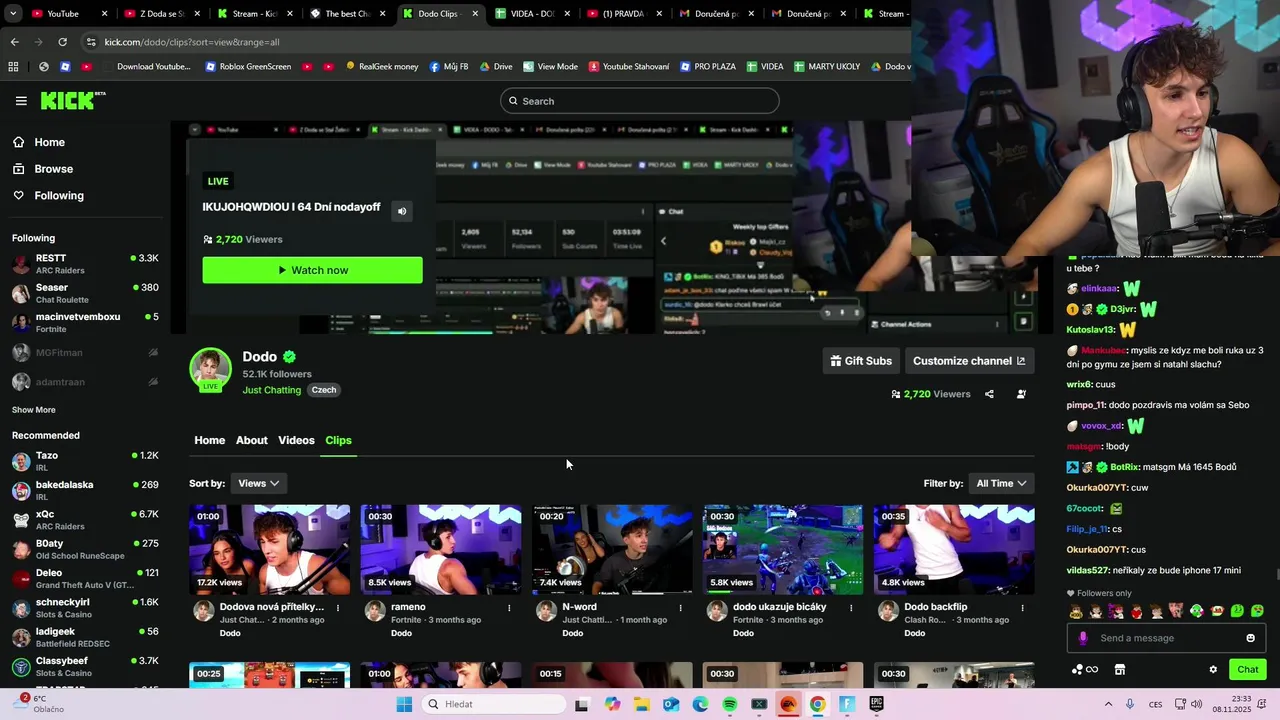Start watching with Watch now button
Screen dimensions: 1280x720
tap(312, 270)
